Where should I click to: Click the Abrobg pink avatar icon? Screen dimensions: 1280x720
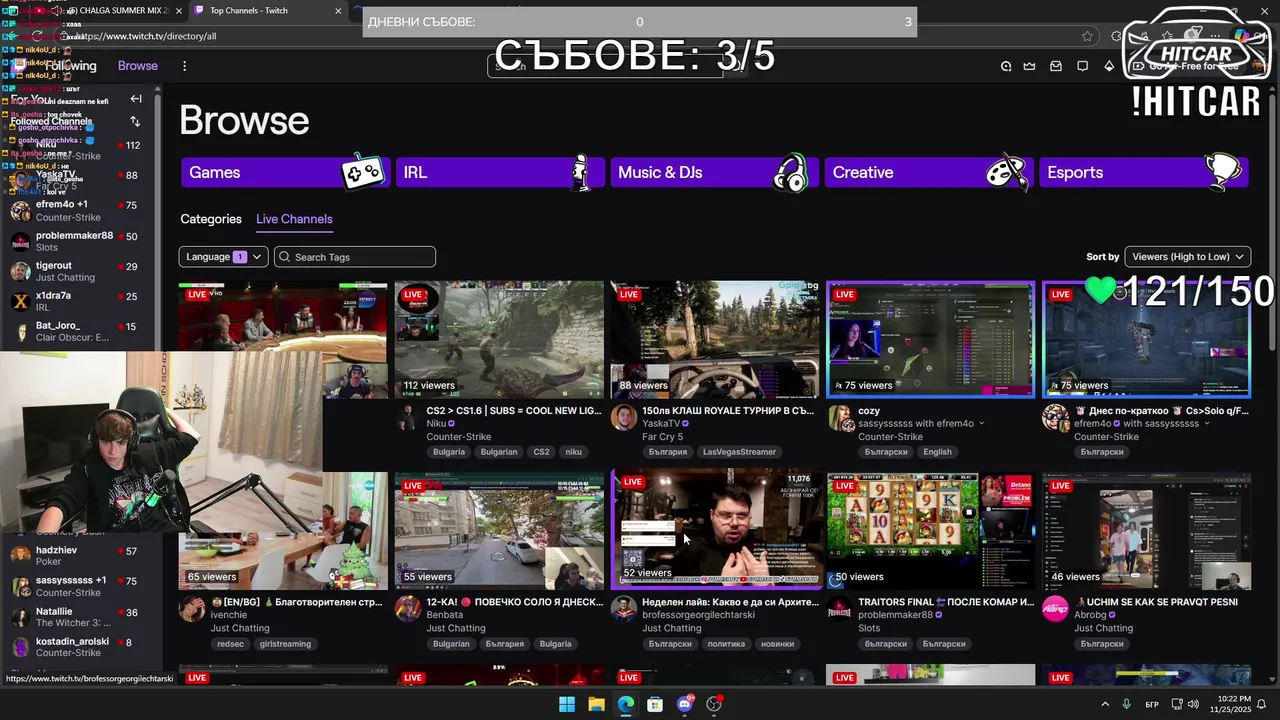1056,609
